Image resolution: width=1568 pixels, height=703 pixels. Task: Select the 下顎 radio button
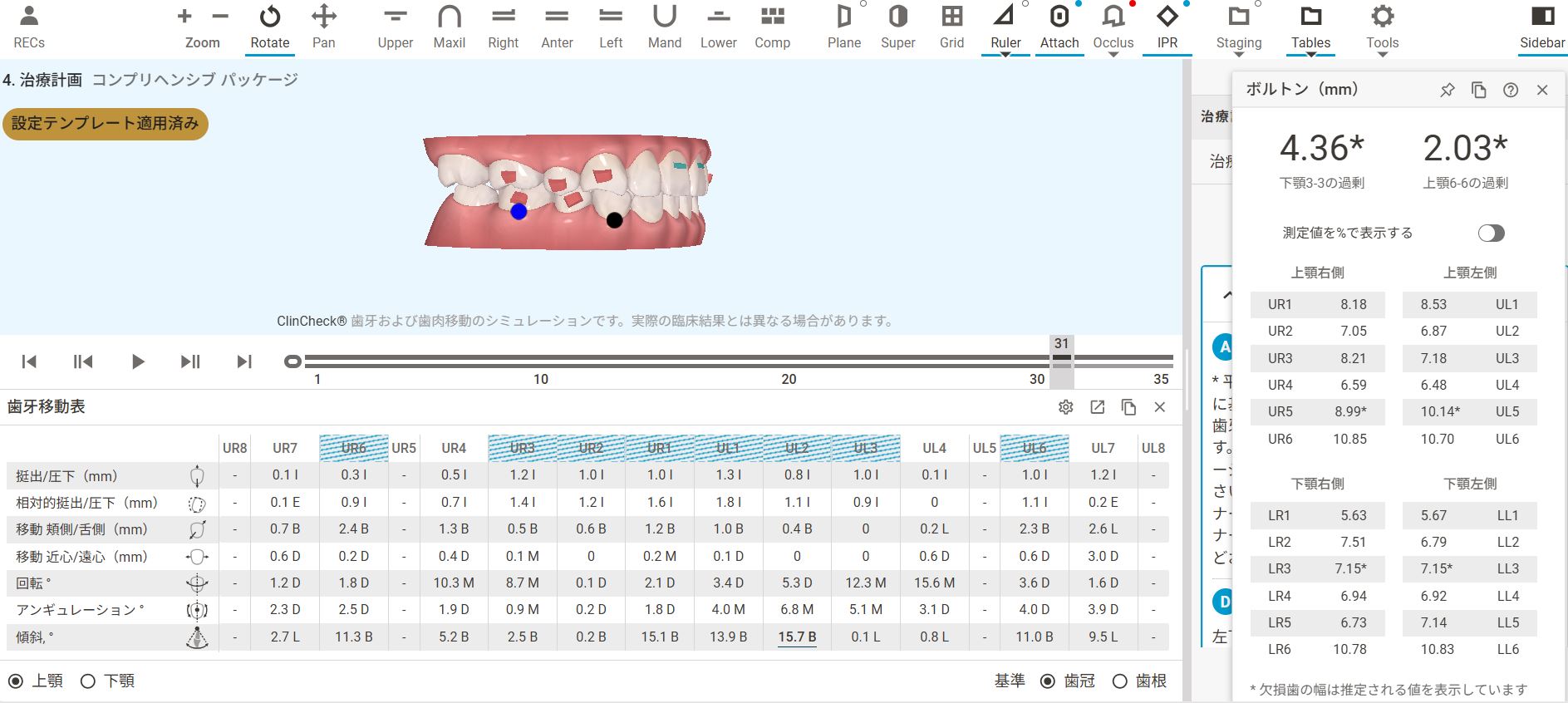[88, 681]
